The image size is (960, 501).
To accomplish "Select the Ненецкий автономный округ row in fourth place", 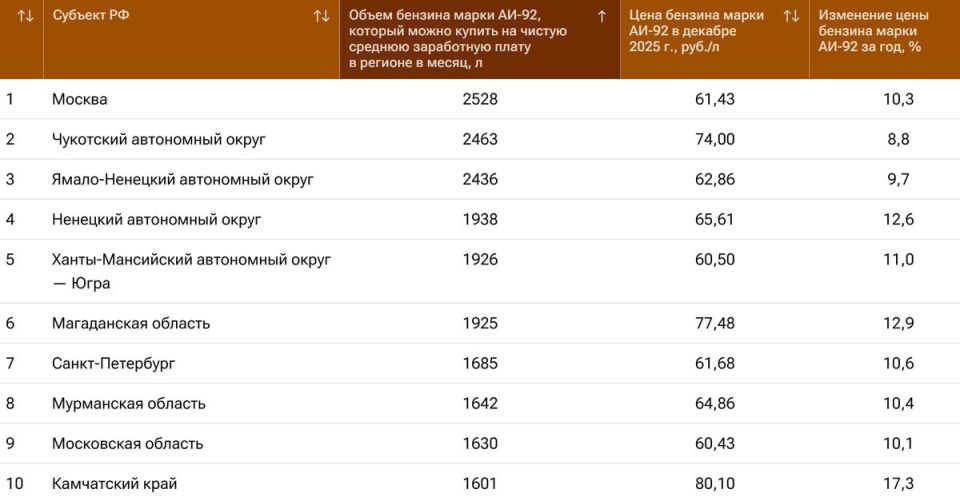I will (156, 219).
